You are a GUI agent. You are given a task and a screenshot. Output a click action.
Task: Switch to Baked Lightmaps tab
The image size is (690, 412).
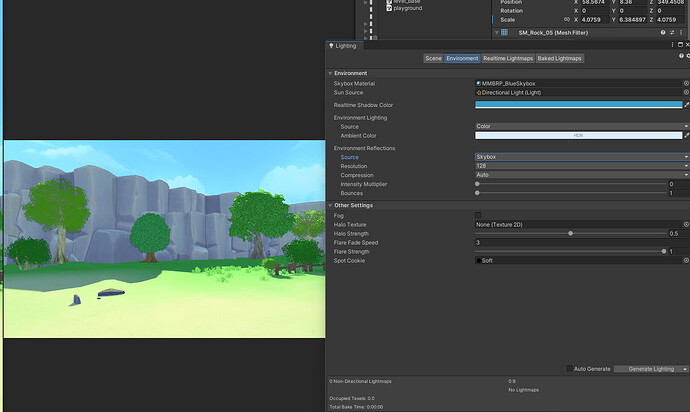click(559, 58)
